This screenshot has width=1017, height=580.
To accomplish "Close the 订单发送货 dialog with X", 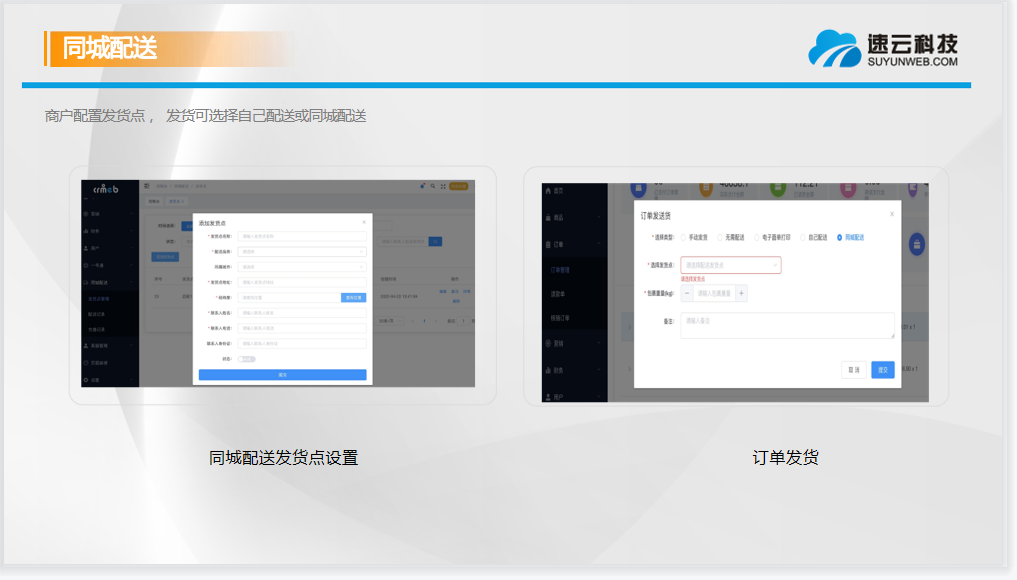I will click(891, 214).
